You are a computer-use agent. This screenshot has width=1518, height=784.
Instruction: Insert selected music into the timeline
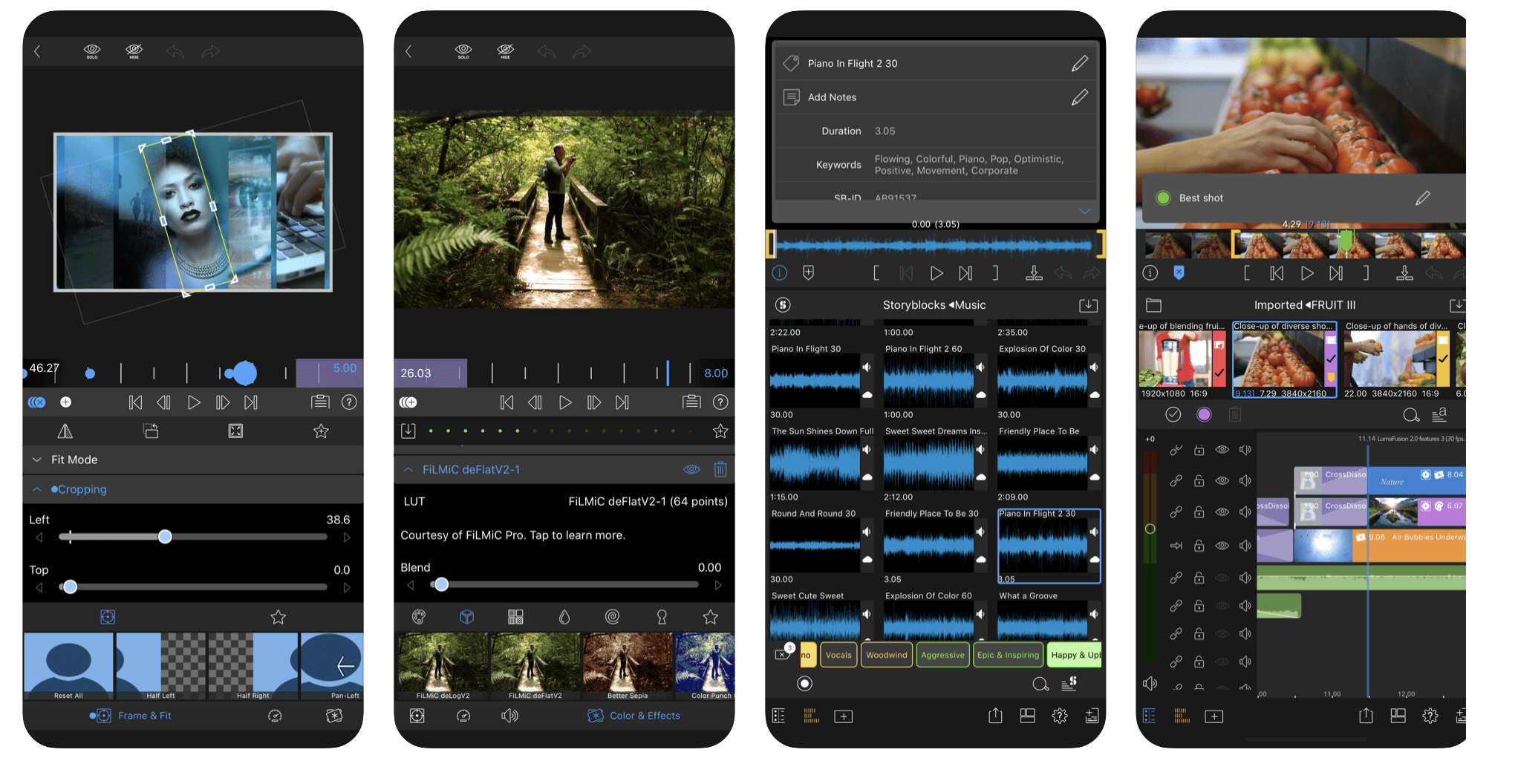click(x=1034, y=272)
